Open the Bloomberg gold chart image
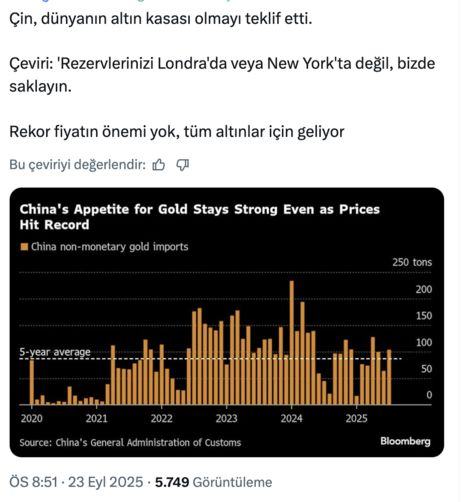The width and height of the screenshot is (462, 502). click(227, 322)
